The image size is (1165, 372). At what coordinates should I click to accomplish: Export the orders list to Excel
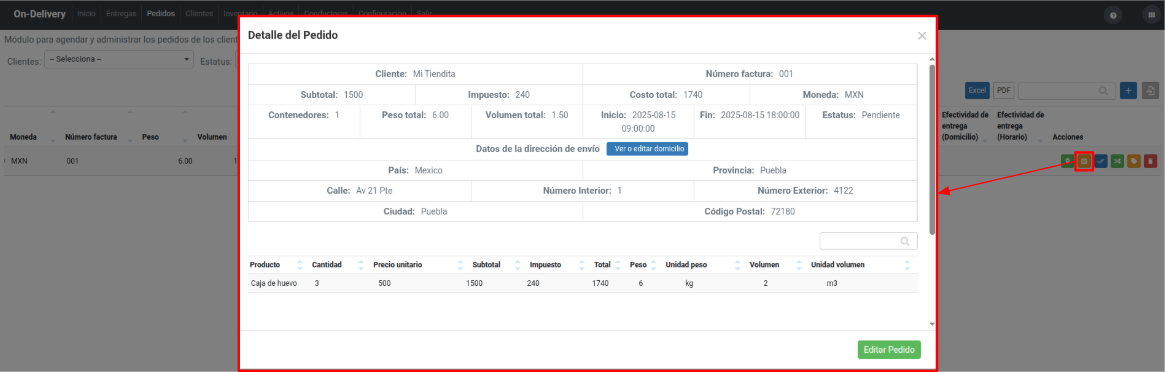pyautogui.click(x=977, y=90)
